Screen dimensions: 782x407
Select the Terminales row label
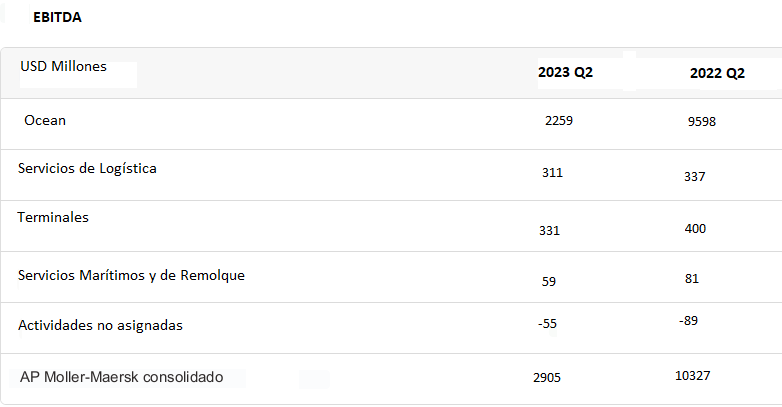(x=53, y=217)
